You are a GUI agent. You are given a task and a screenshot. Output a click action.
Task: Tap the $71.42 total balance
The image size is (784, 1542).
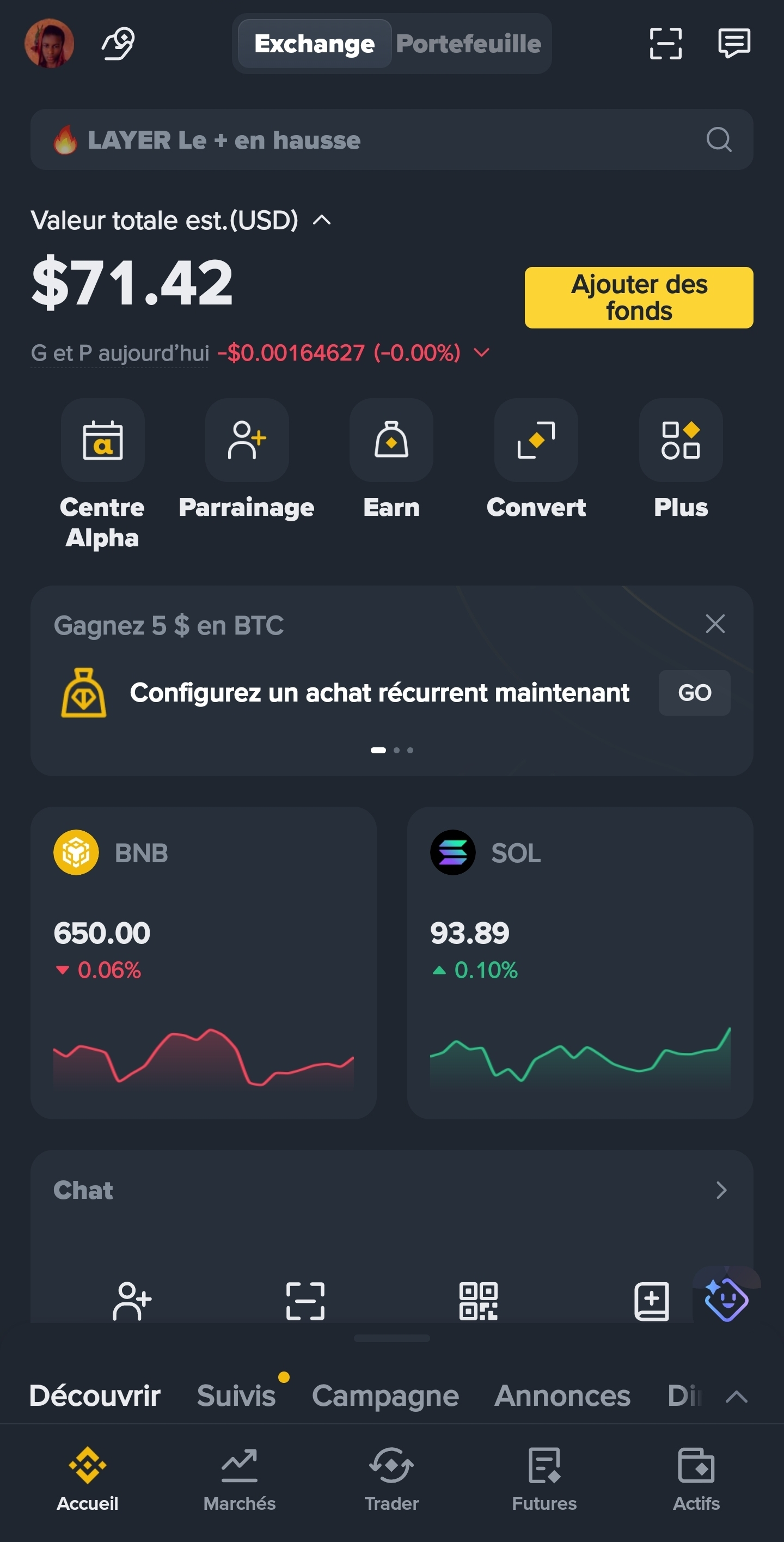[x=132, y=282]
